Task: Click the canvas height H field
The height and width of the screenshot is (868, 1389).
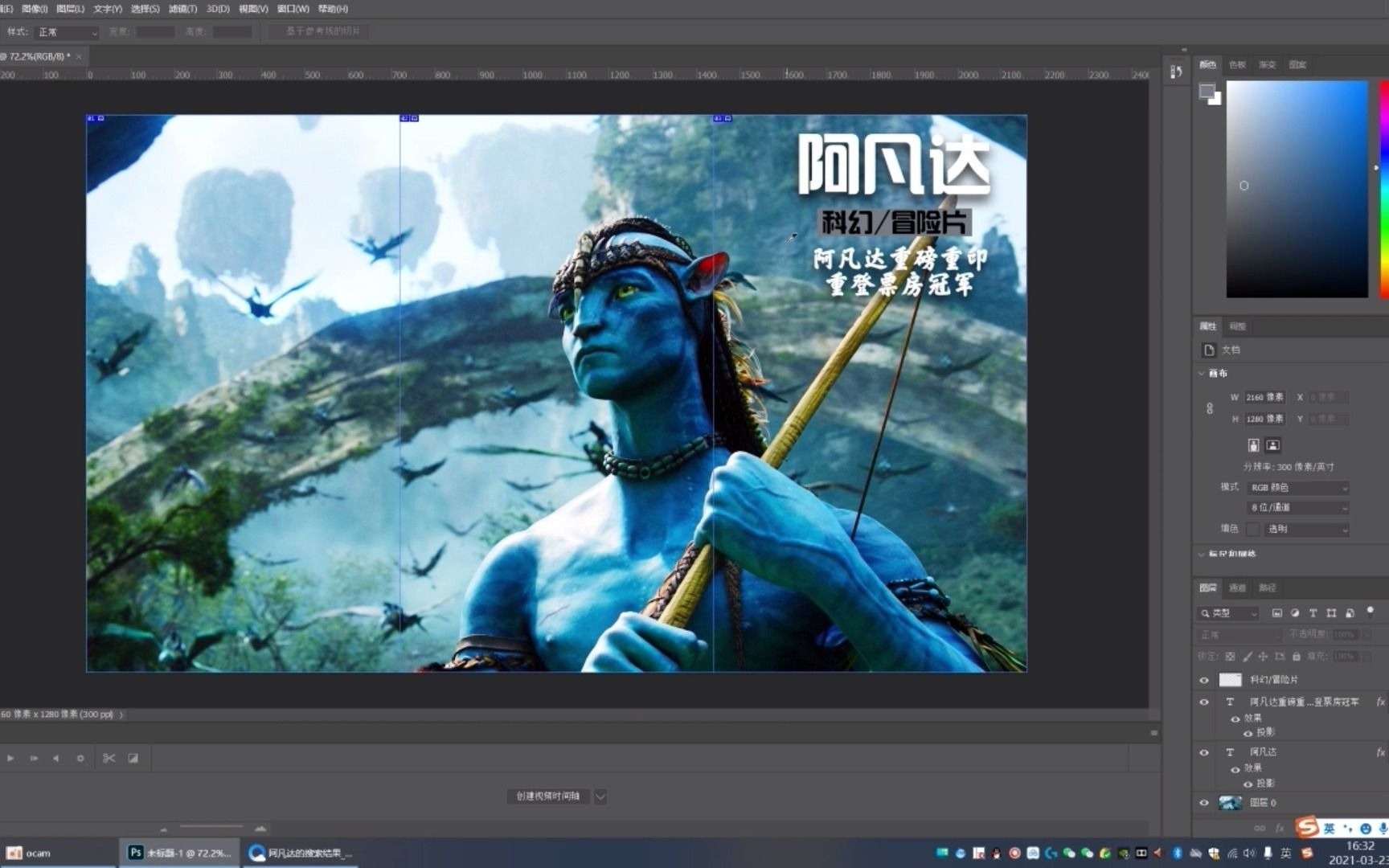Action: coord(1265,419)
